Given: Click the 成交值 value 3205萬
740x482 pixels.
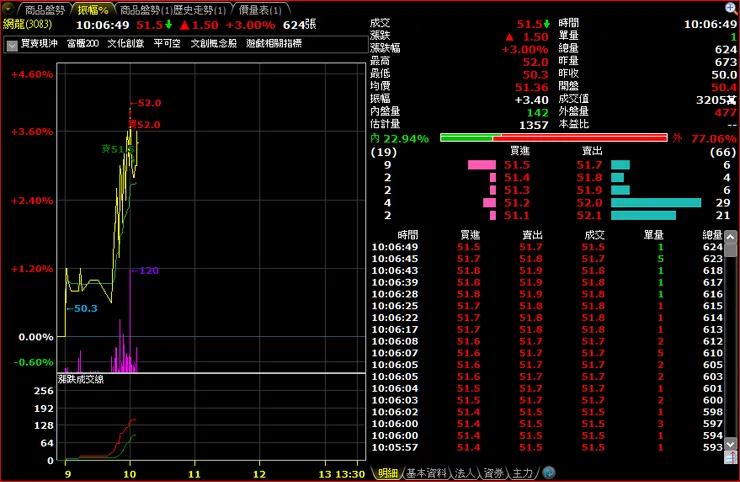Looking at the screenshot, I should pos(716,100).
